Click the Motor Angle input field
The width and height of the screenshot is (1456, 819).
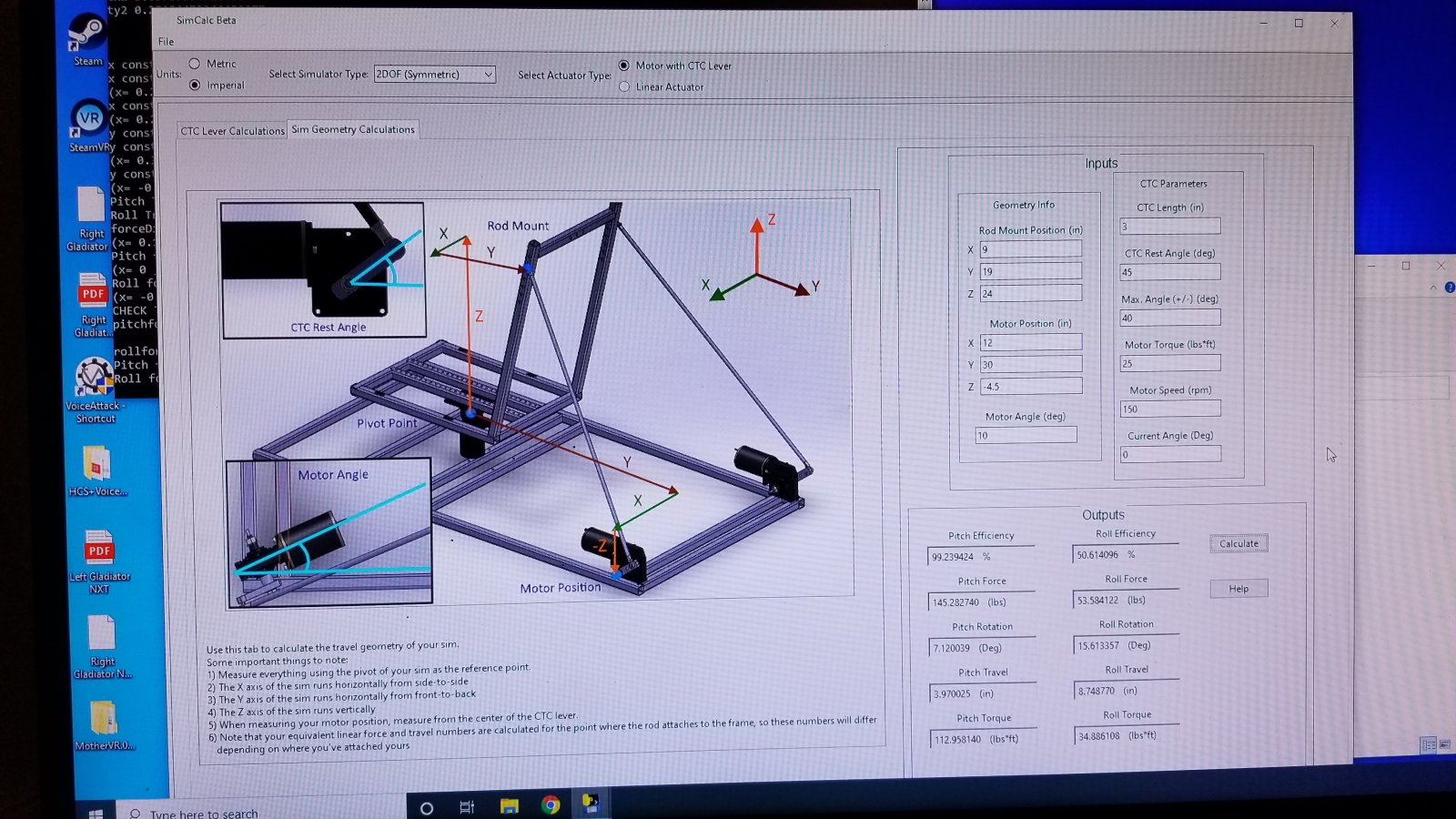pyautogui.click(x=1026, y=435)
